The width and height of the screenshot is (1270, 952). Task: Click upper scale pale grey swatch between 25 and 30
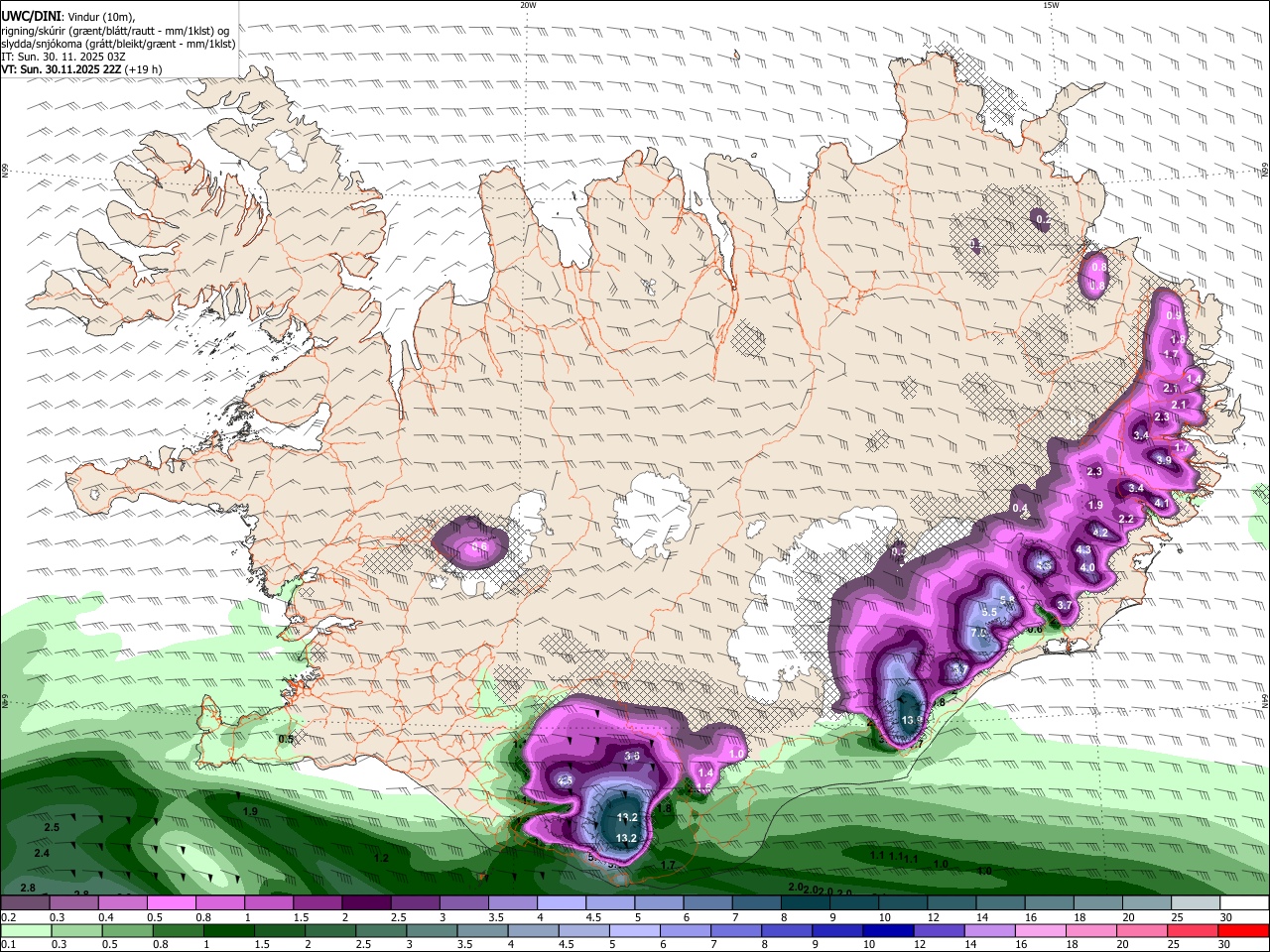1197,903
